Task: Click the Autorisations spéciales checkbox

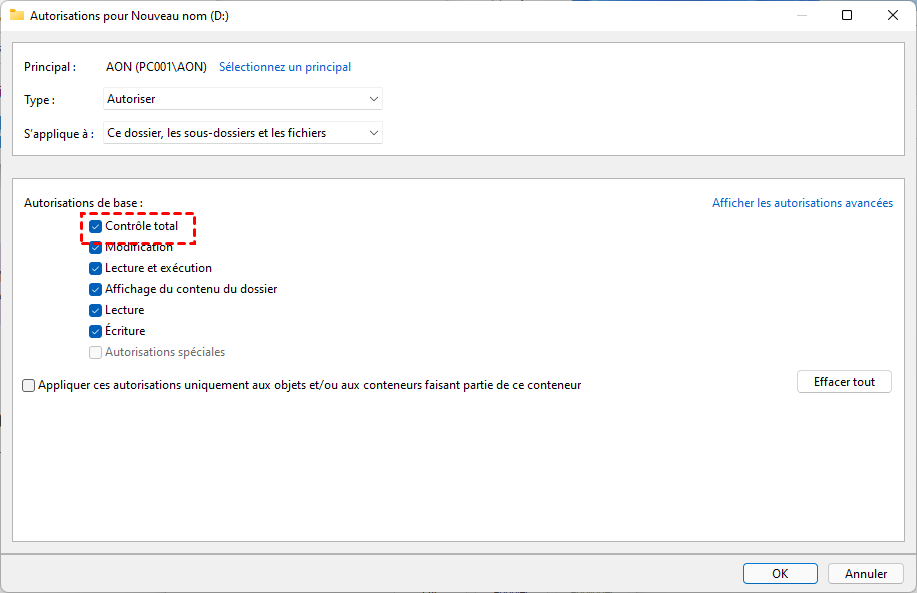Action: (x=95, y=353)
